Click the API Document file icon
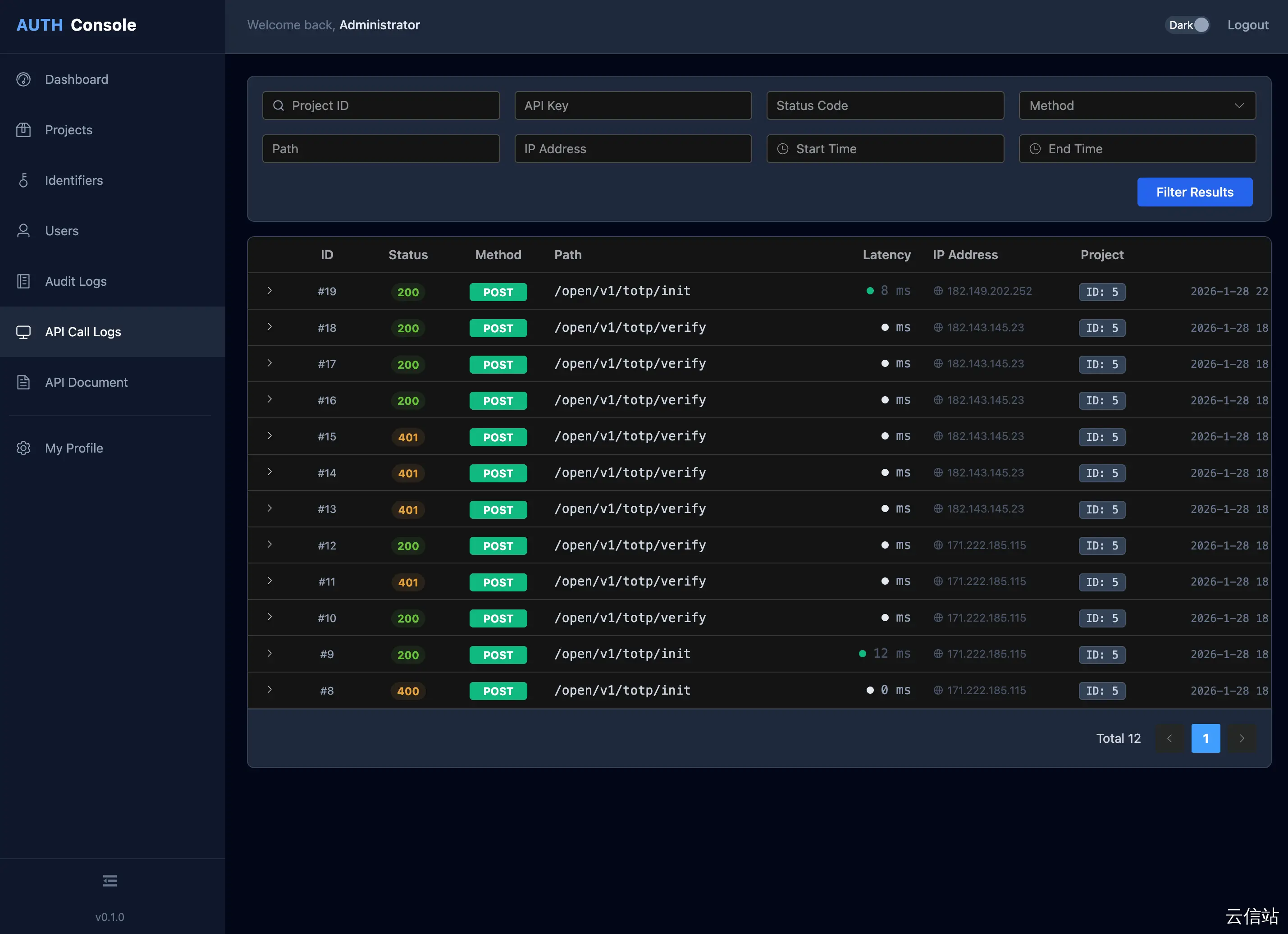Viewport: 1288px width, 934px height. (x=23, y=382)
